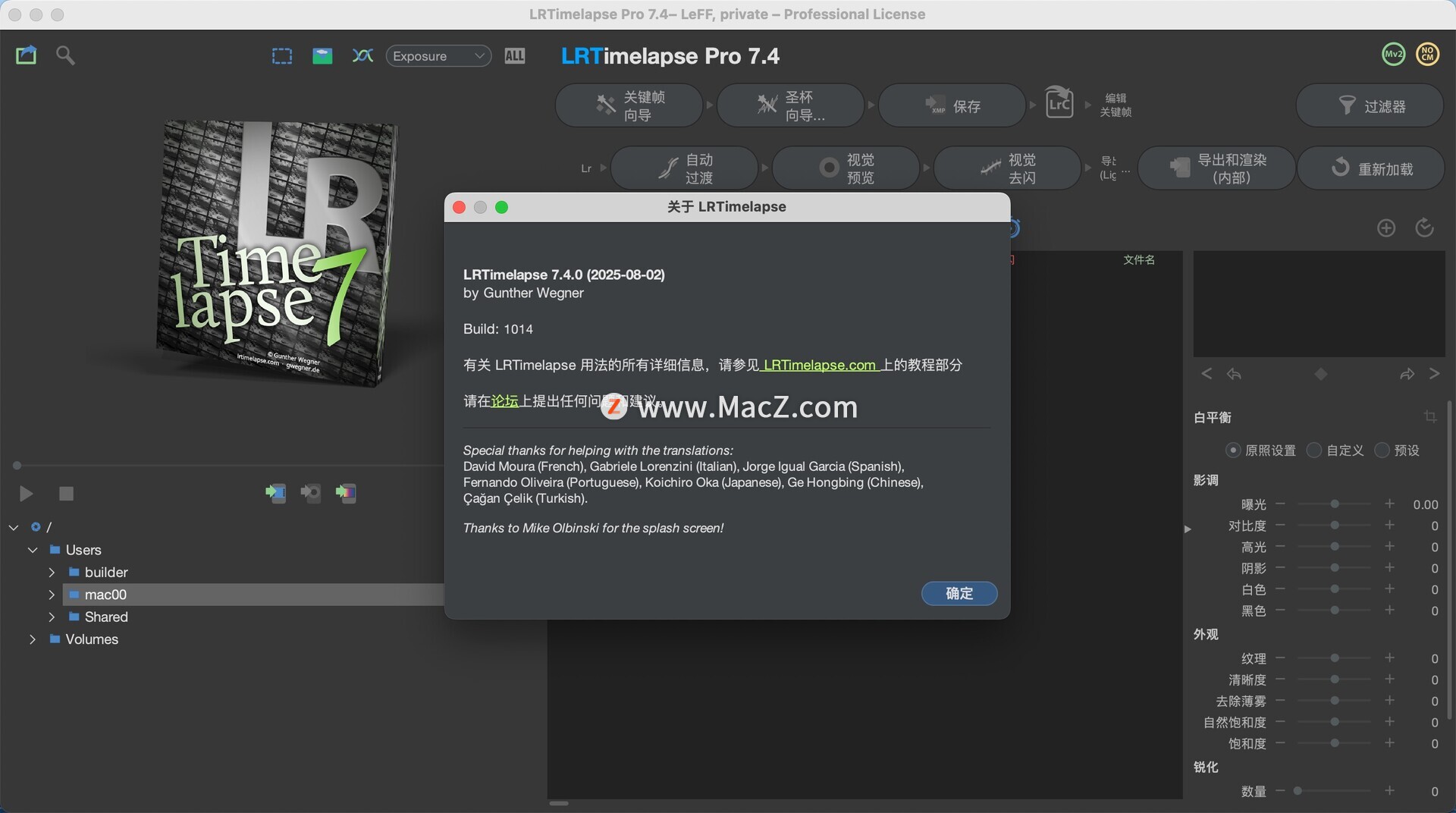The width and height of the screenshot is (1456, 813).
Task: Click the 导出和渲染 (内部) button
Action: tap(1216, 168)
